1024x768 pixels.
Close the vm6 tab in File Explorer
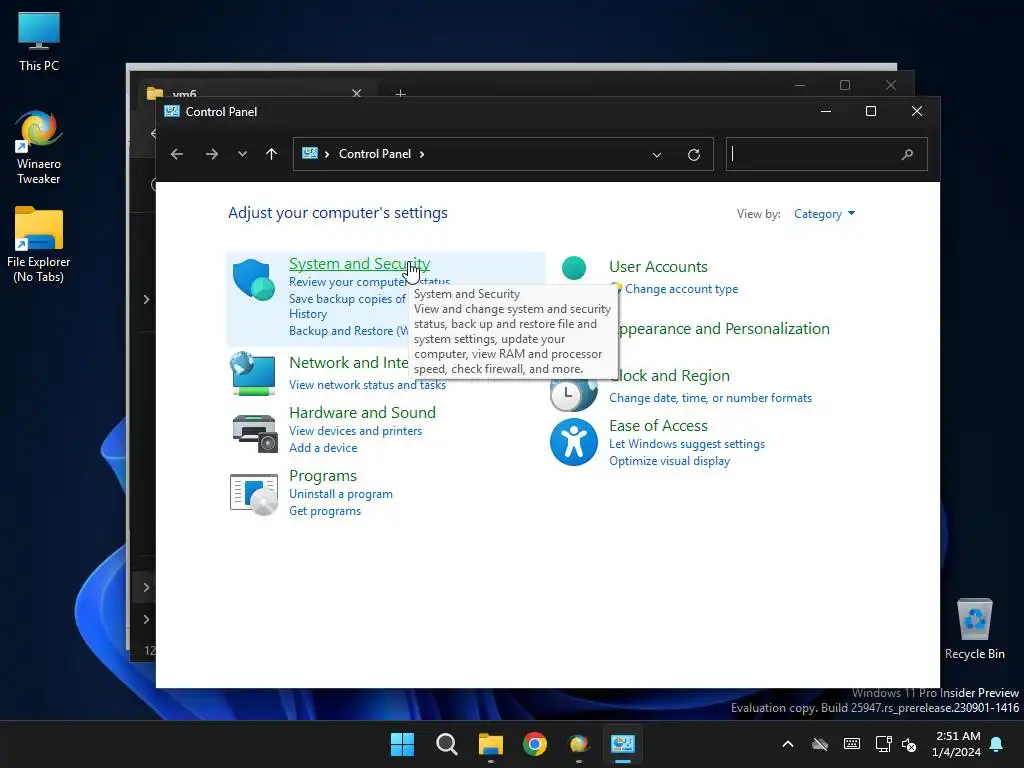pyautogui.click(x=357, y=93)
